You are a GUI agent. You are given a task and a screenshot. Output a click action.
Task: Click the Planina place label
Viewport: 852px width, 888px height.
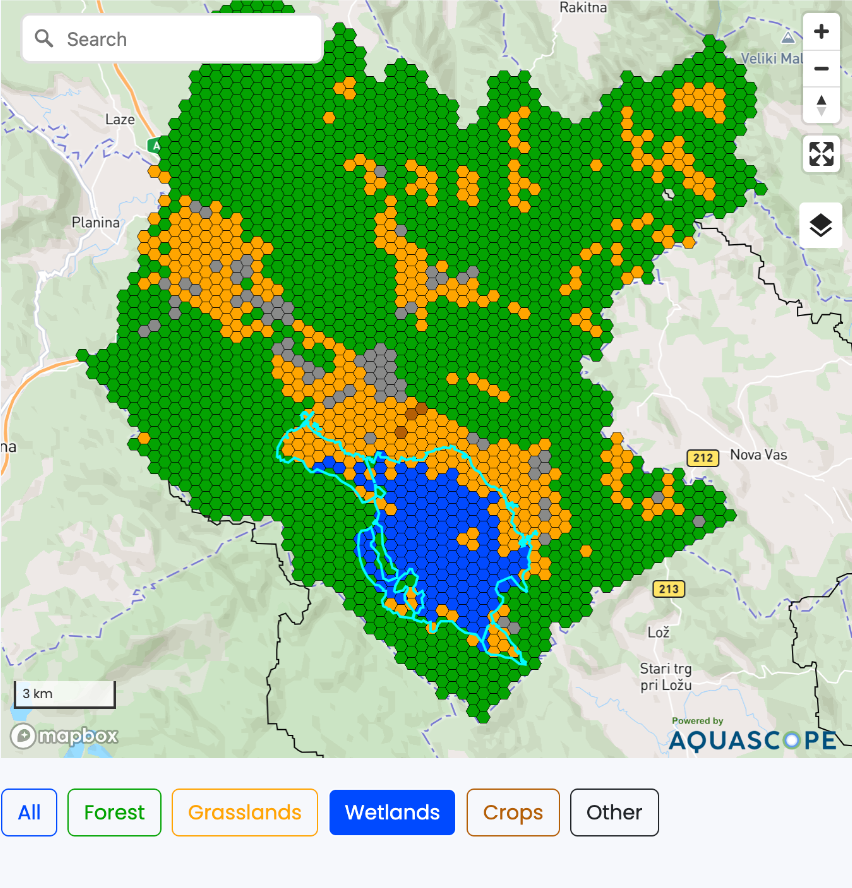[96, 223]
